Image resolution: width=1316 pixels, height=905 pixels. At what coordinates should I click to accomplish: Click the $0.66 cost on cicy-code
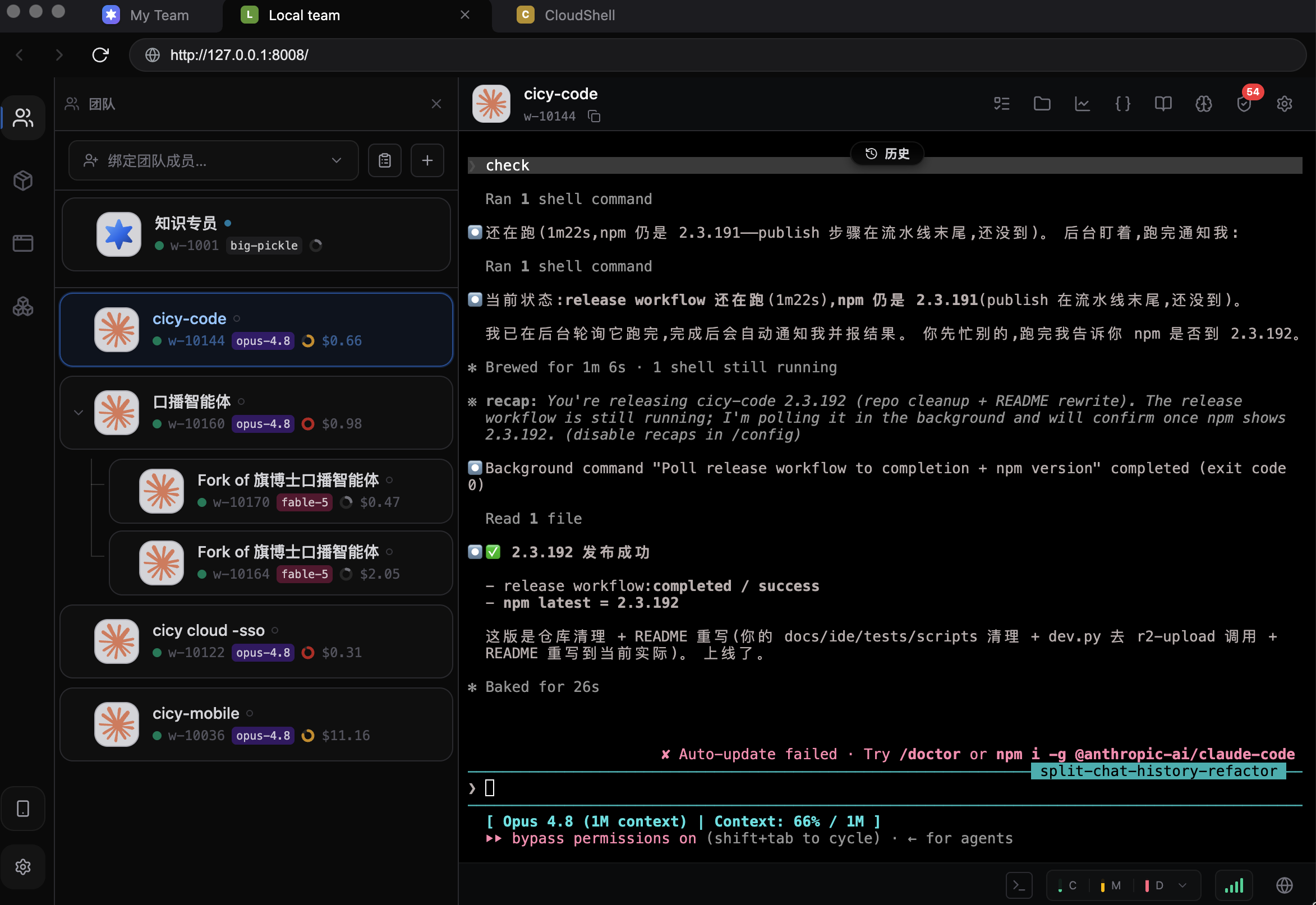tap(342, 341)
